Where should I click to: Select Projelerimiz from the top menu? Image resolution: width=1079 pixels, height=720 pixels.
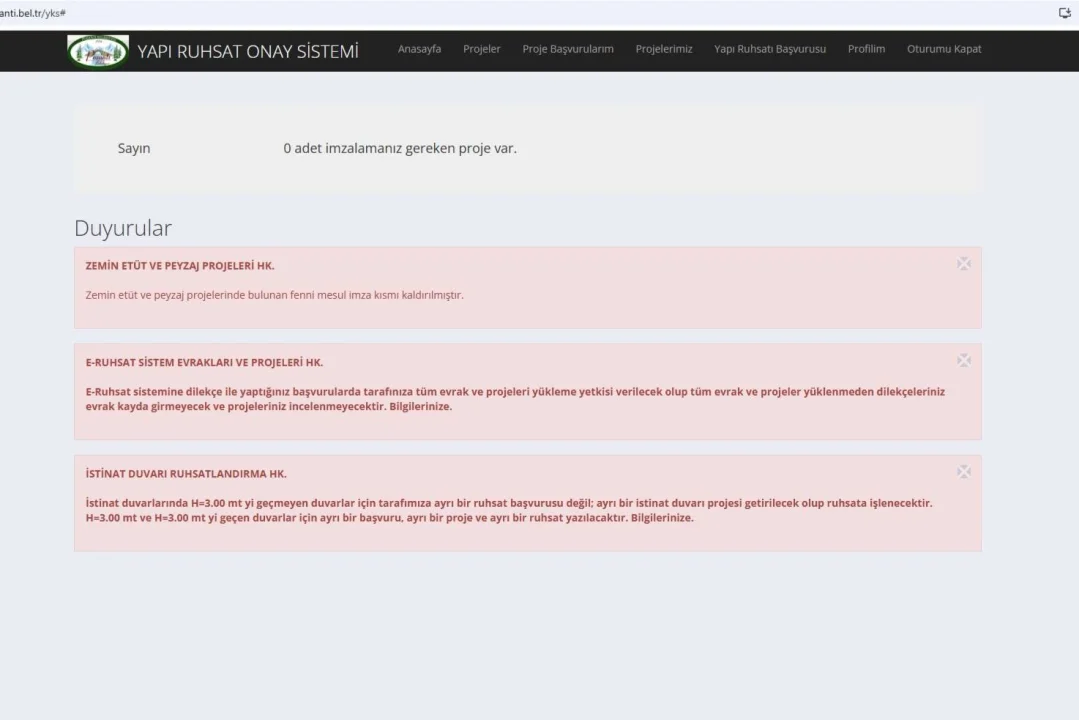coord(663,49)
